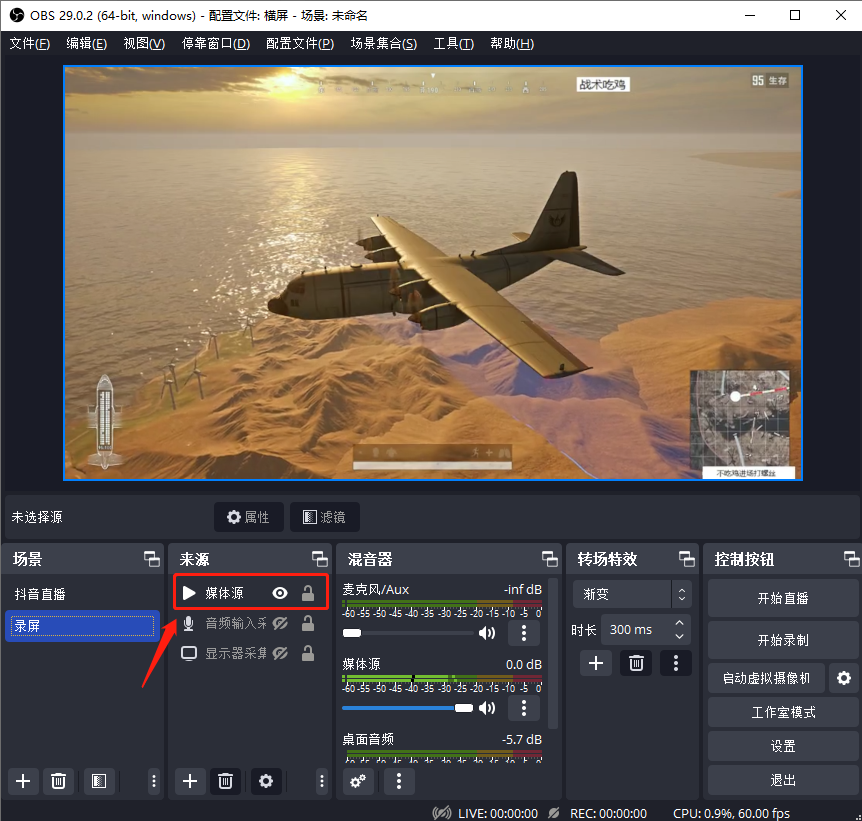Delete transition with trash icon
Viewport: 862px width, 821px height.
coord(636,663)
